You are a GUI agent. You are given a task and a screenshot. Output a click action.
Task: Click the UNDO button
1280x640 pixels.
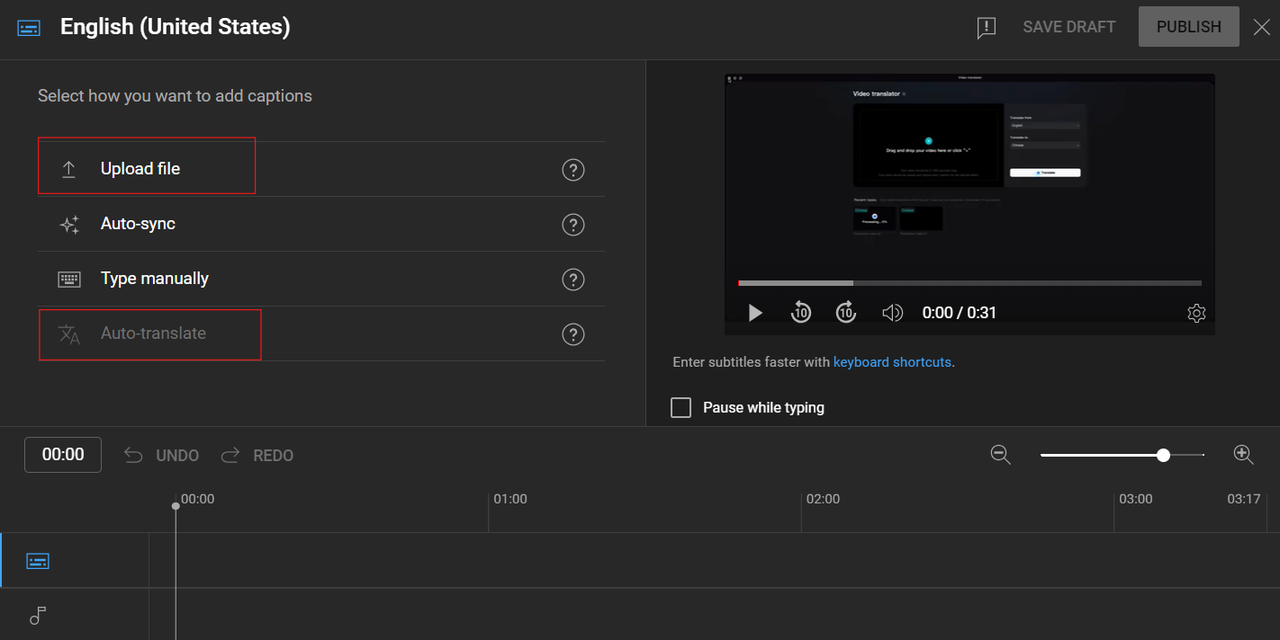[162, 455]
